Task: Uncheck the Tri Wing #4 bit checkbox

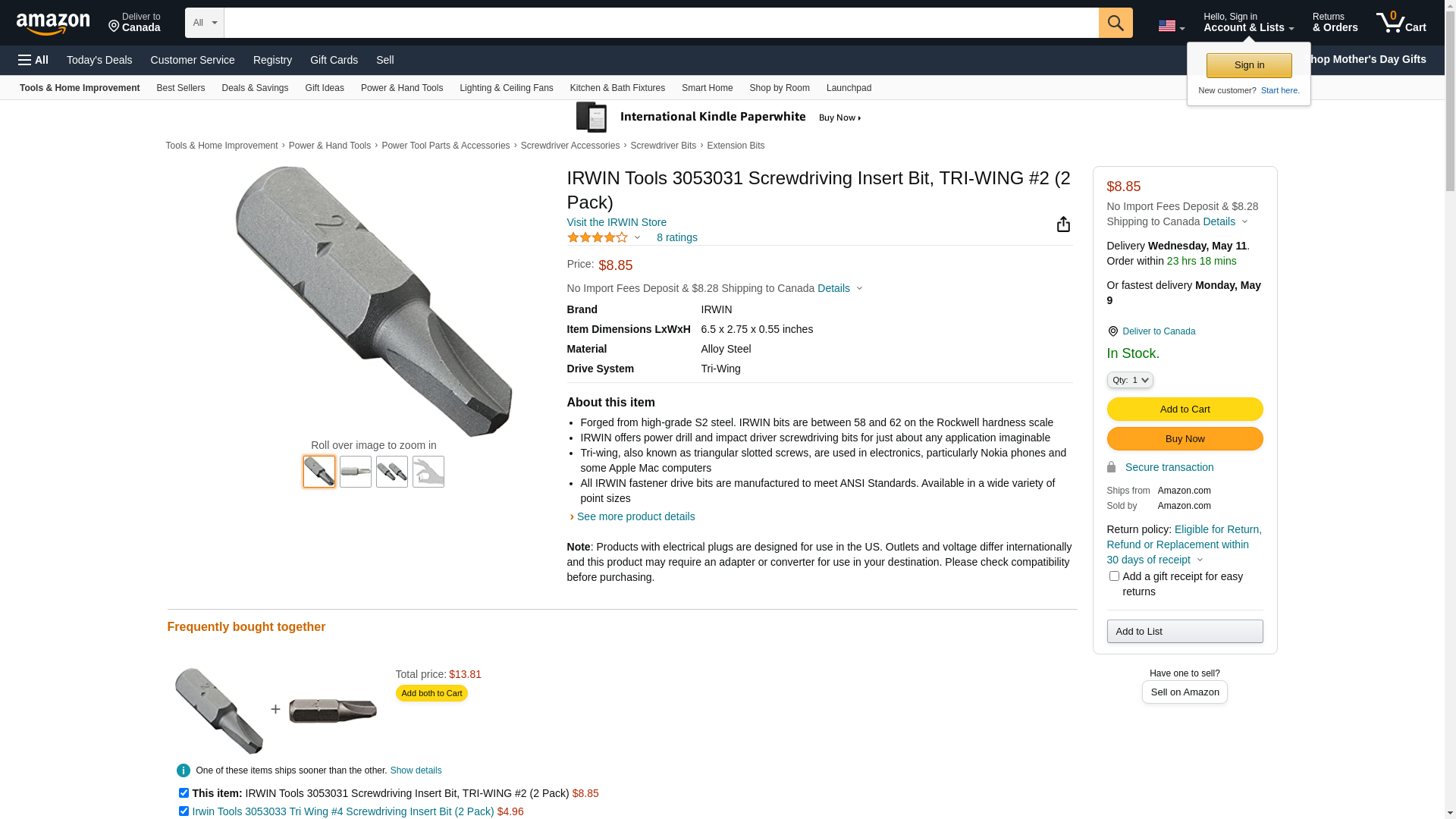Action: point(184,811)
